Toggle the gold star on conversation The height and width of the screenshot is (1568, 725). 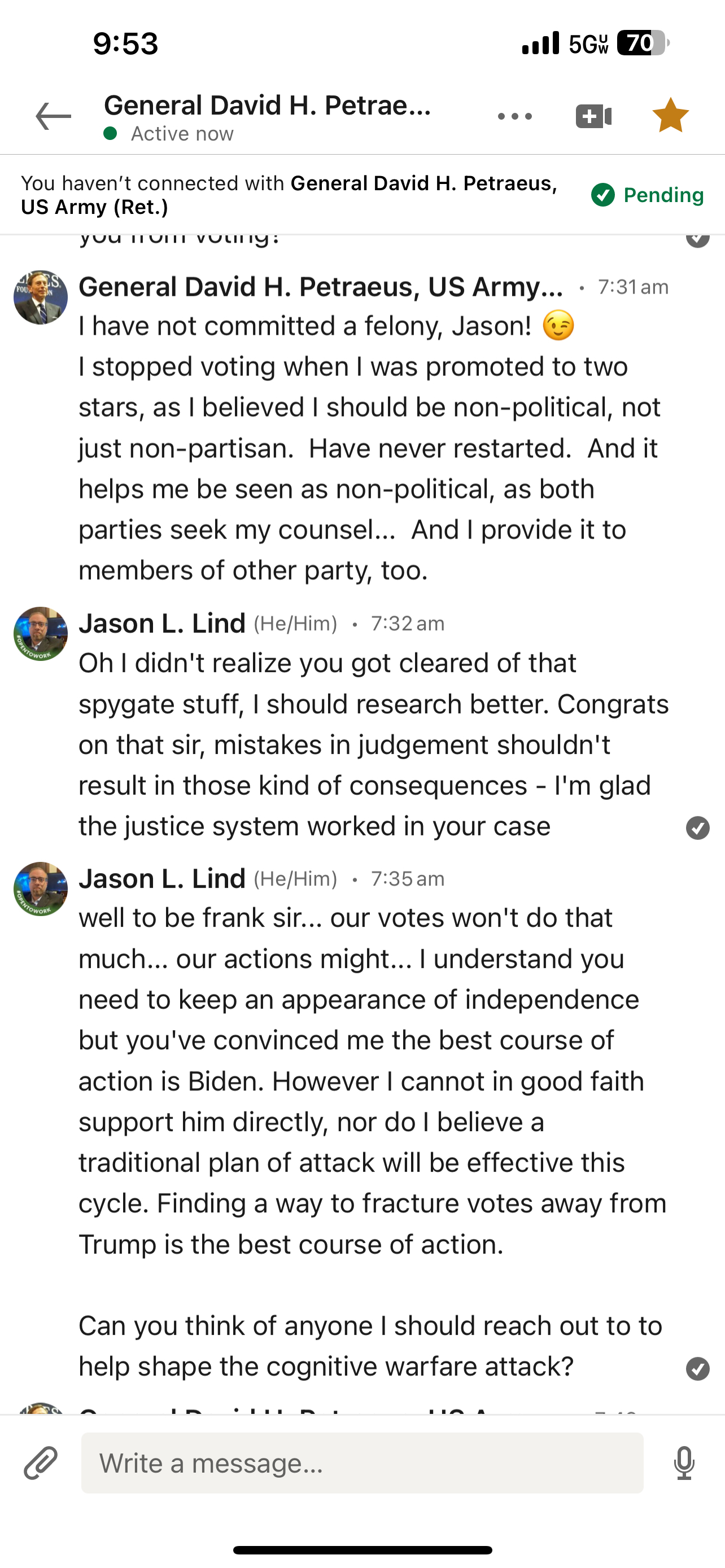point(670,116)
